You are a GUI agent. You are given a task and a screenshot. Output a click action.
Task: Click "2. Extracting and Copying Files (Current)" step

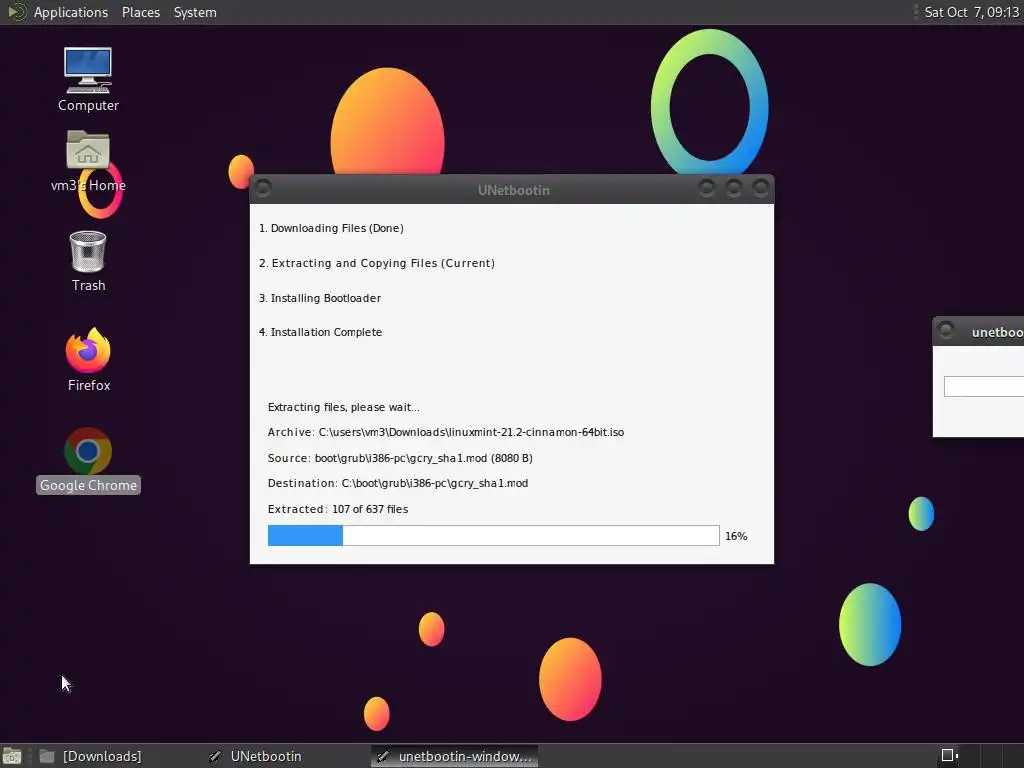pos(377,263)
